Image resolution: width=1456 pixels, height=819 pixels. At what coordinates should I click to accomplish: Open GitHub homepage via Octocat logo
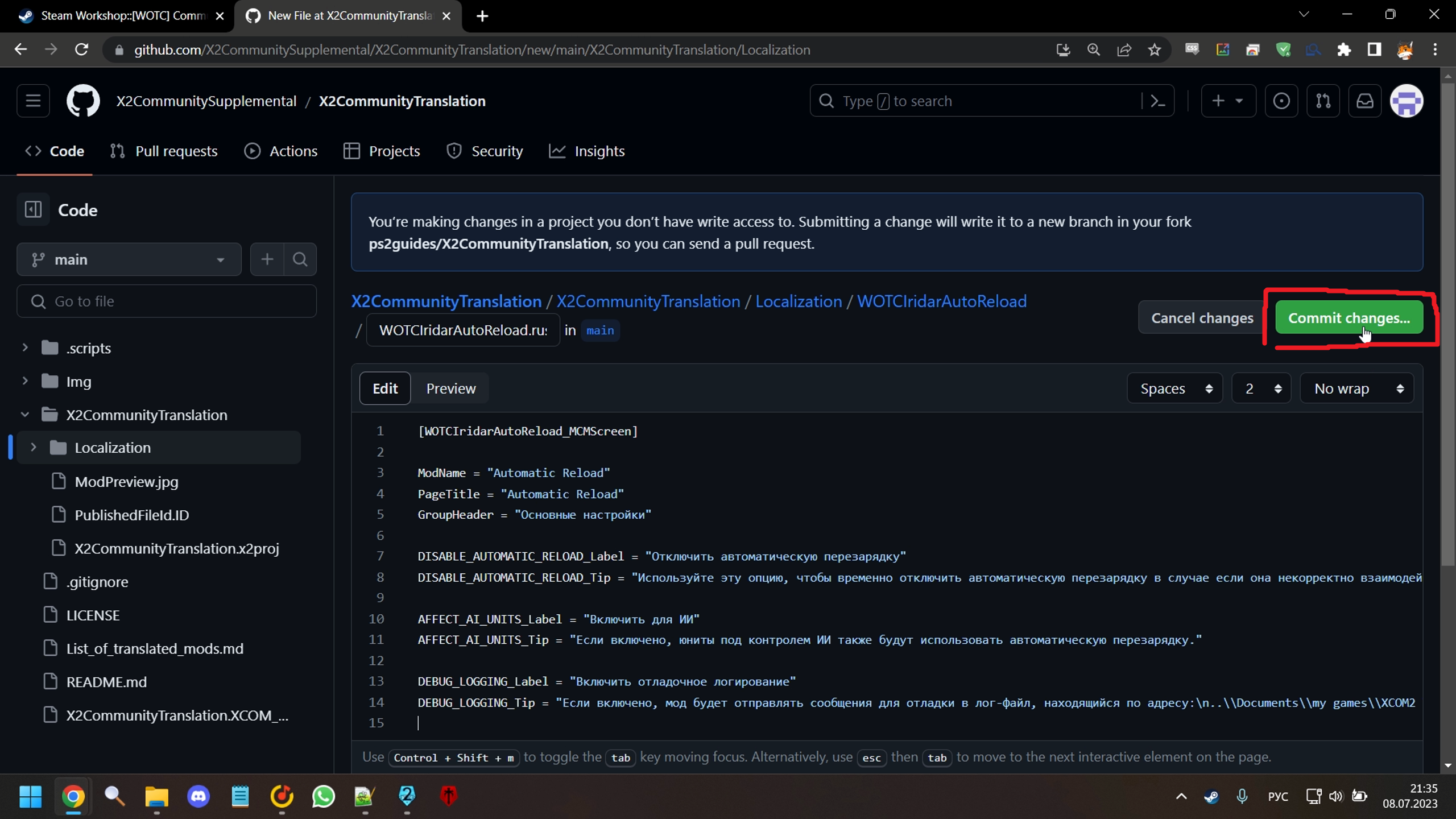(x=83, y=101)
